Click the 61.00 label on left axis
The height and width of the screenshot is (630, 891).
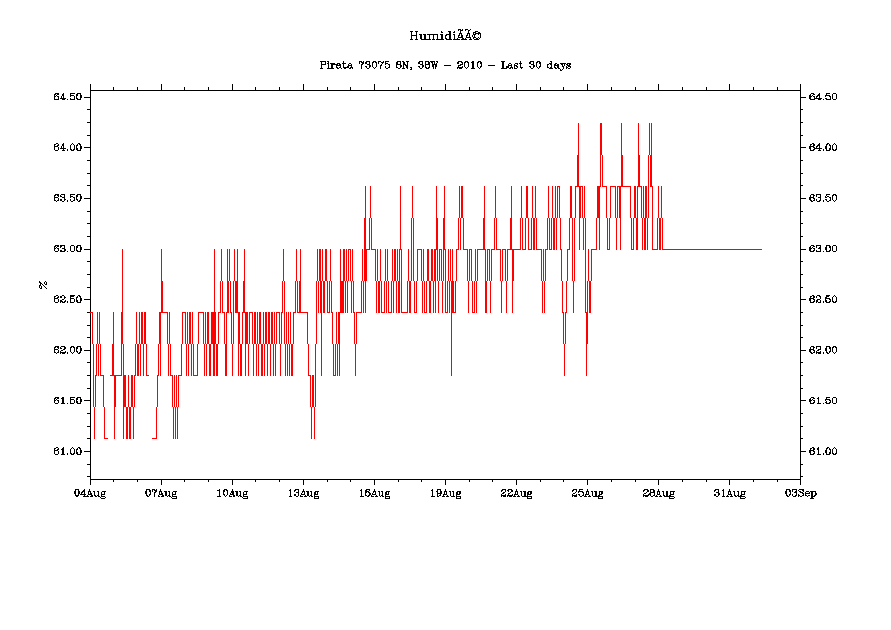67,452
